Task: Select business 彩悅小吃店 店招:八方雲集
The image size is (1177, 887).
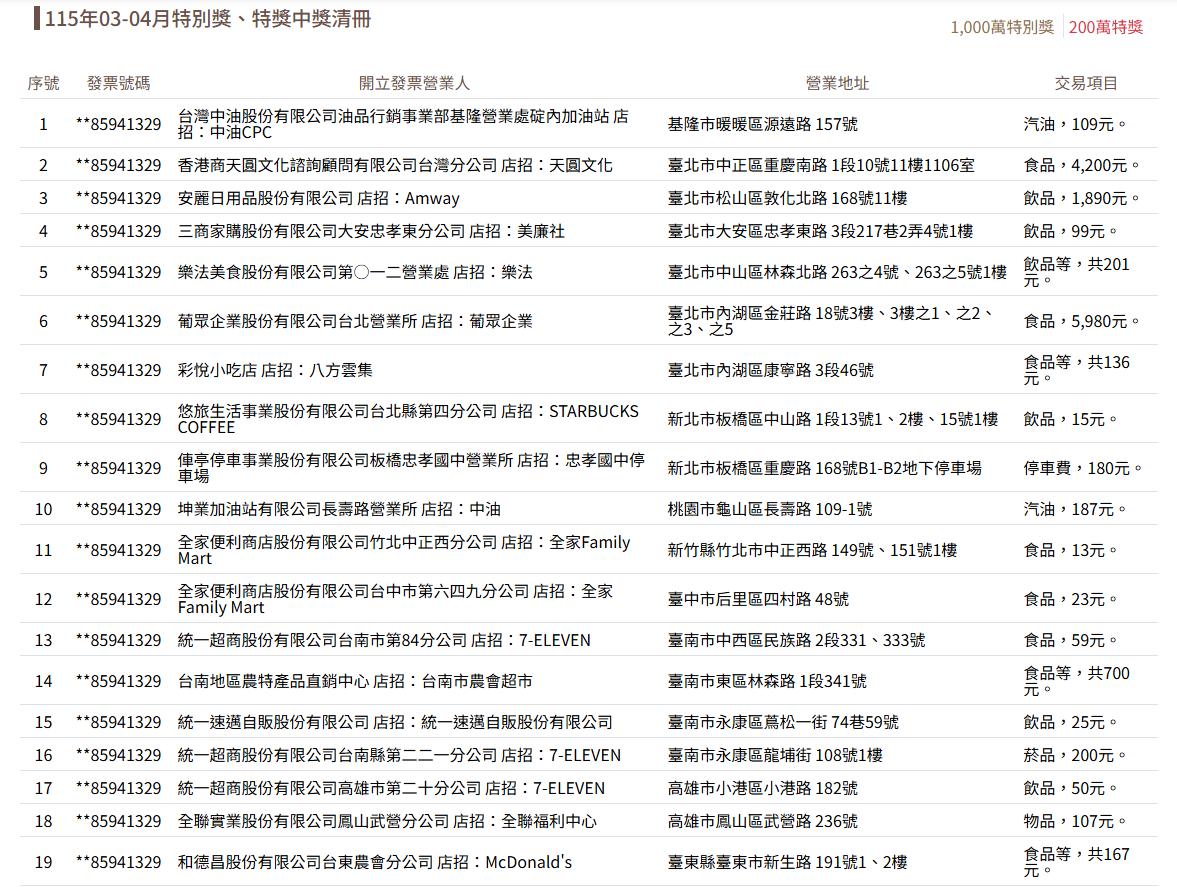Action: (x=275, y=370)
